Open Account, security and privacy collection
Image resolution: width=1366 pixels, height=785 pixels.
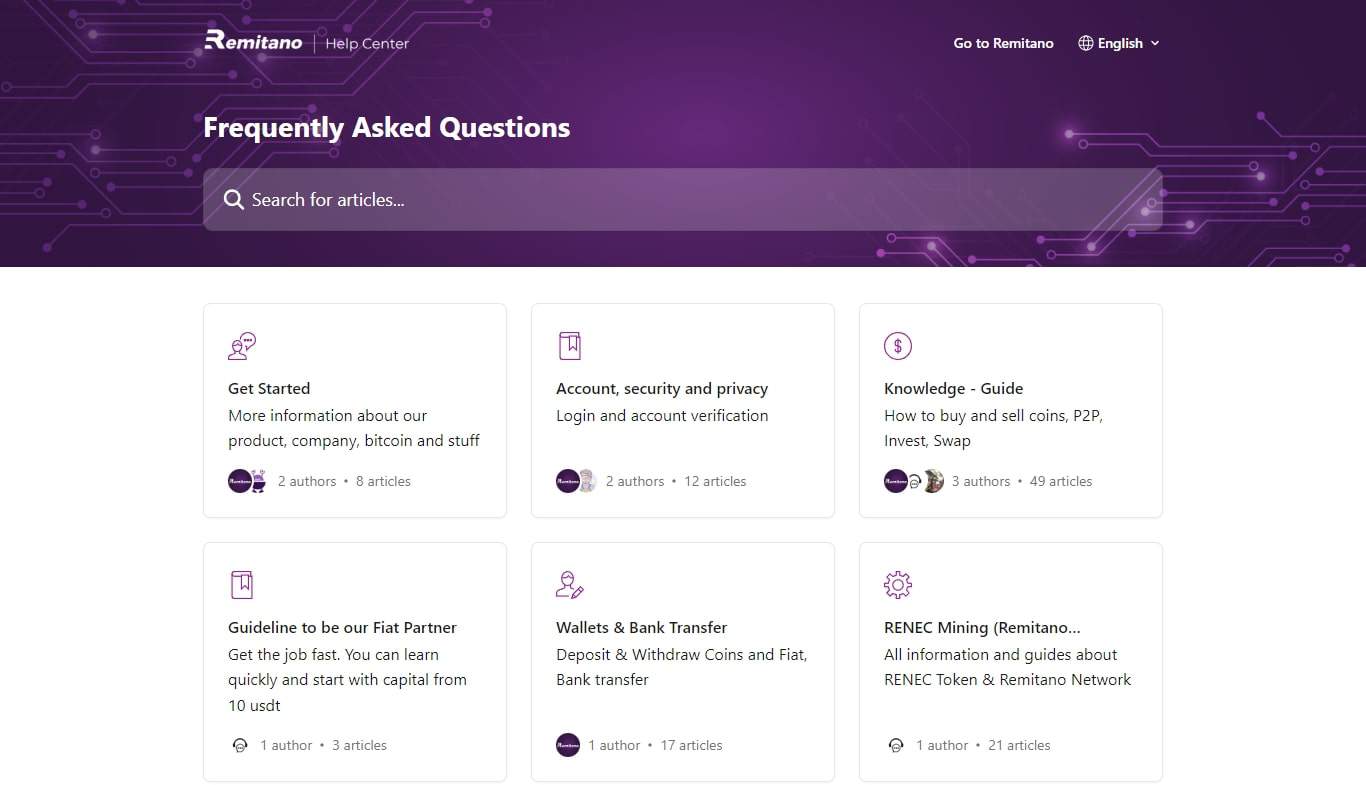click(662, 388)
